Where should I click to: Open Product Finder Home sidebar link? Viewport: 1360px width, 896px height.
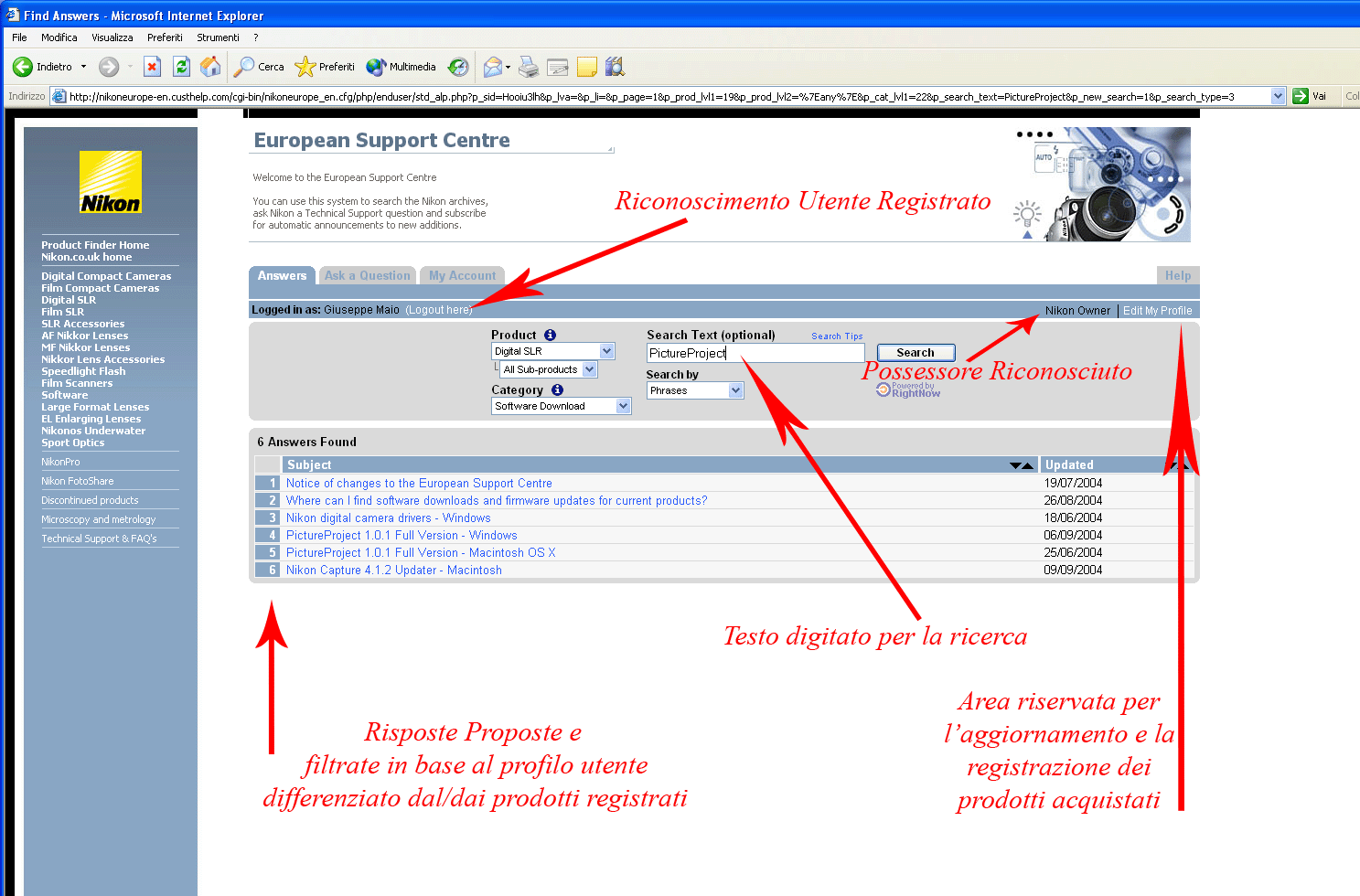(95, 245)
